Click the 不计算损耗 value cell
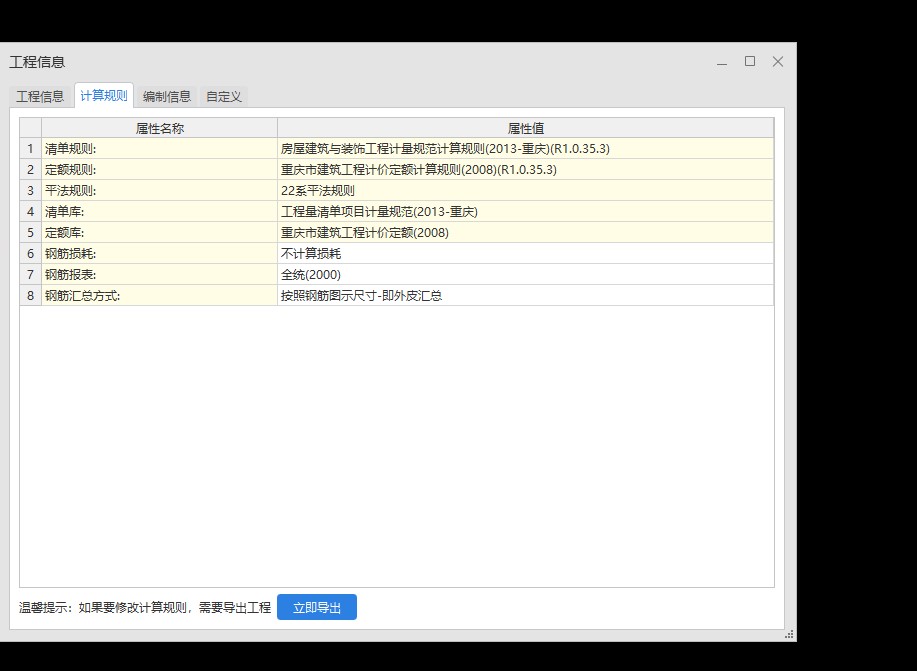 click(x=526, y=254)
